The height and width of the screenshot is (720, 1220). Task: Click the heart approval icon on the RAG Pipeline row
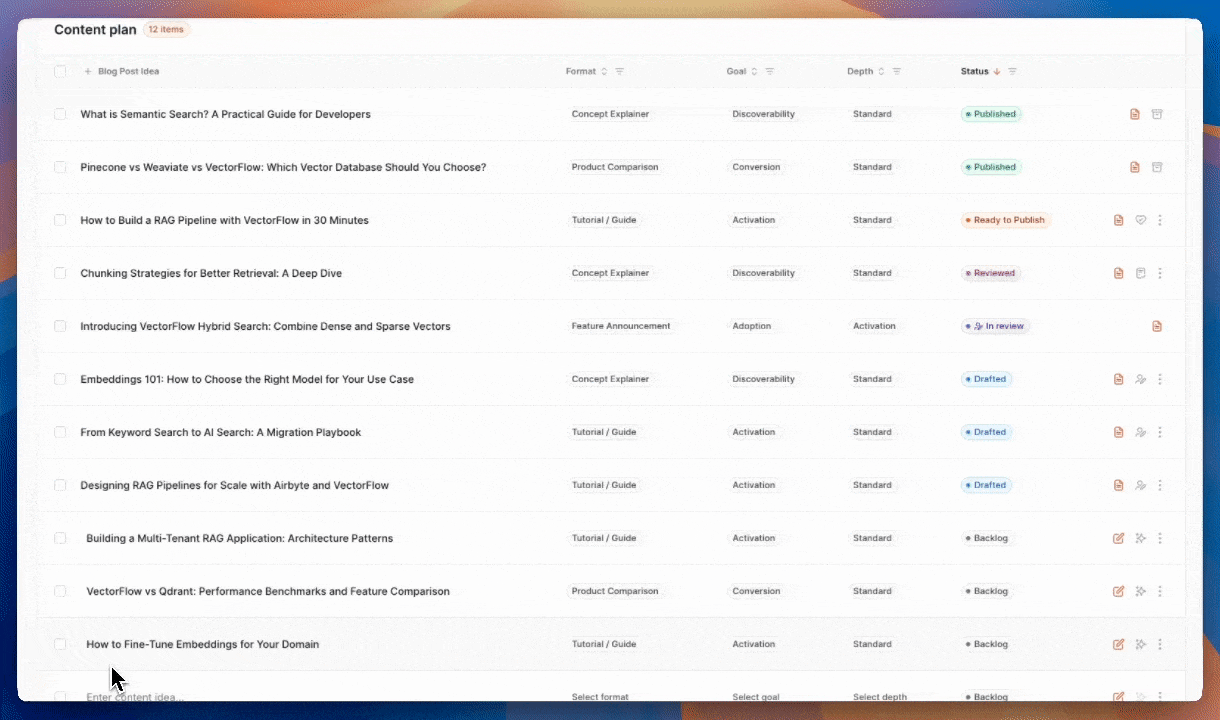tap(1140, 220)
